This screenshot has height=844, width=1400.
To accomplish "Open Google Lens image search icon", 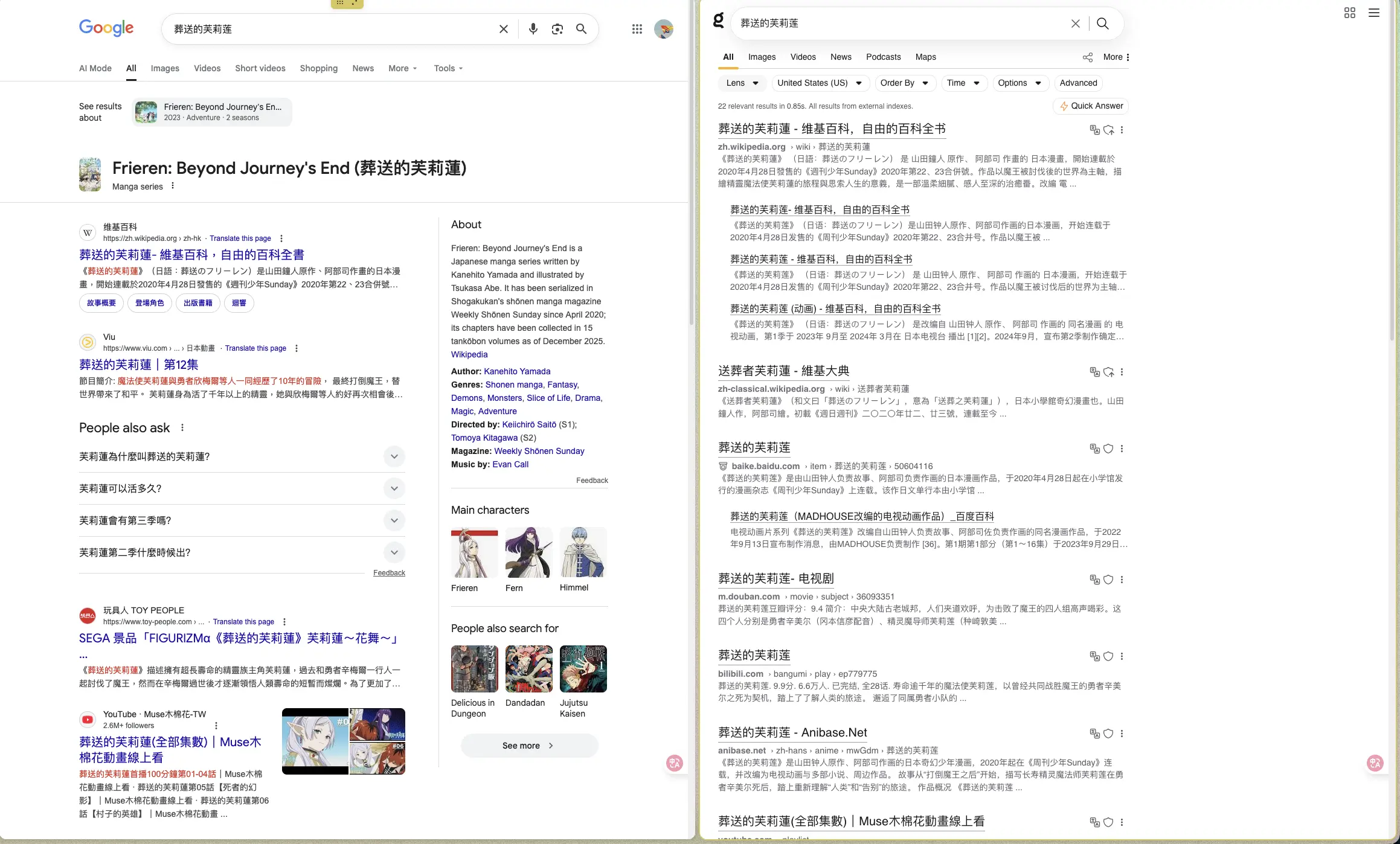I will pyautogui.click(x=557, y=29).
